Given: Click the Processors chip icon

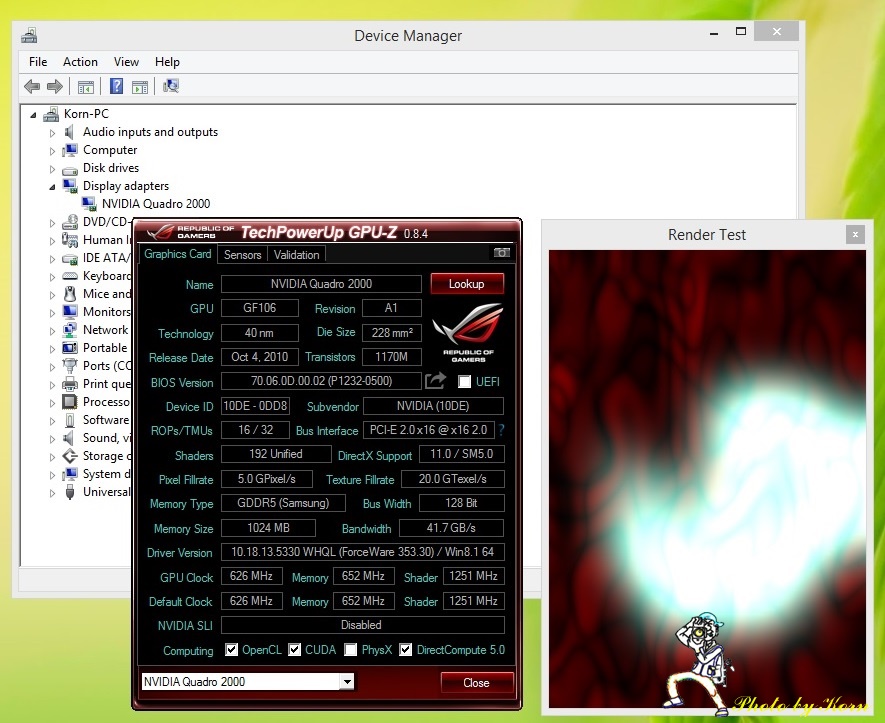Looking at the screenshot, I should tap(69, 402).
